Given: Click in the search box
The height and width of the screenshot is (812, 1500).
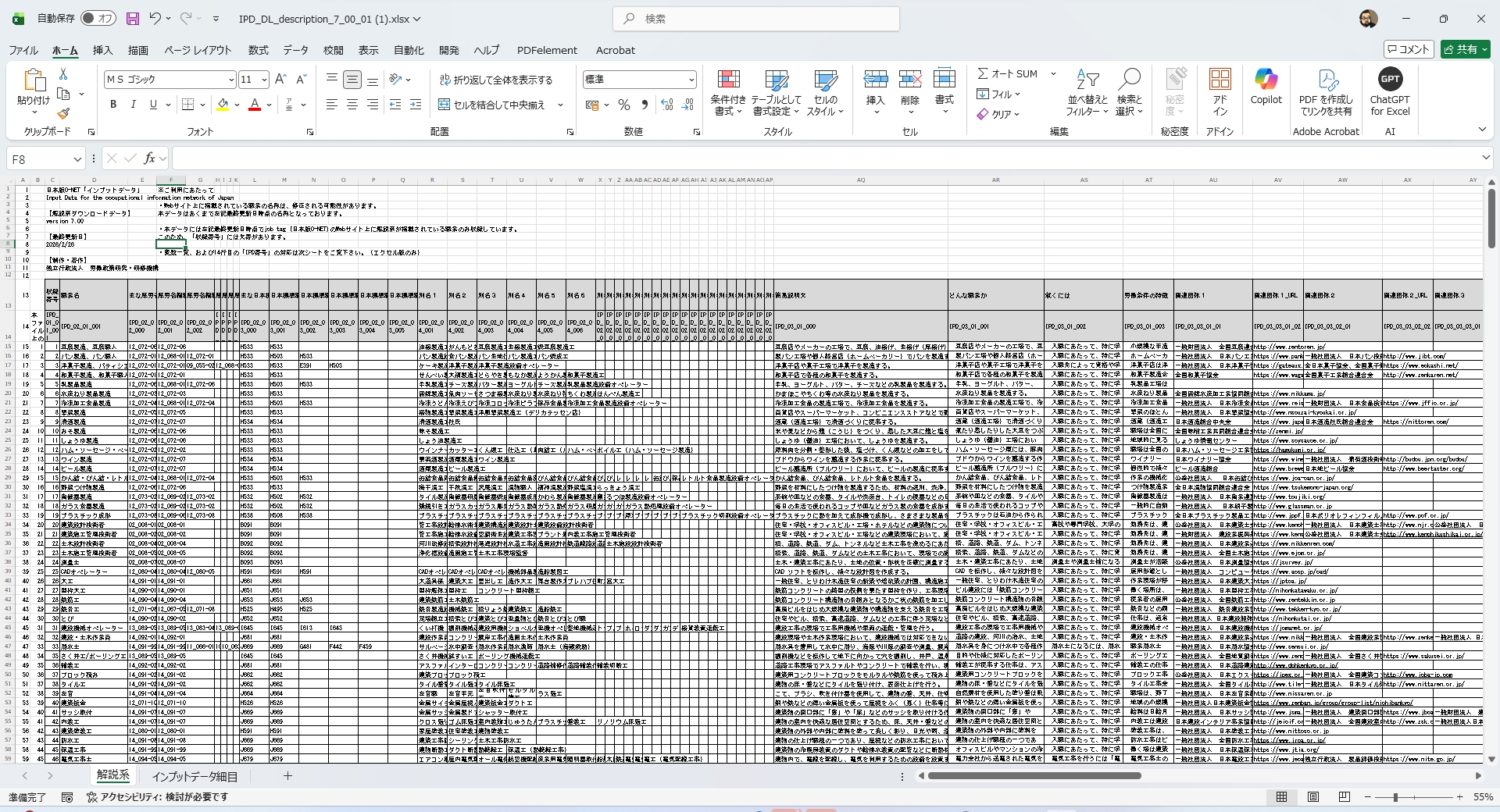Looking at the screenshot, I should 756,19.
